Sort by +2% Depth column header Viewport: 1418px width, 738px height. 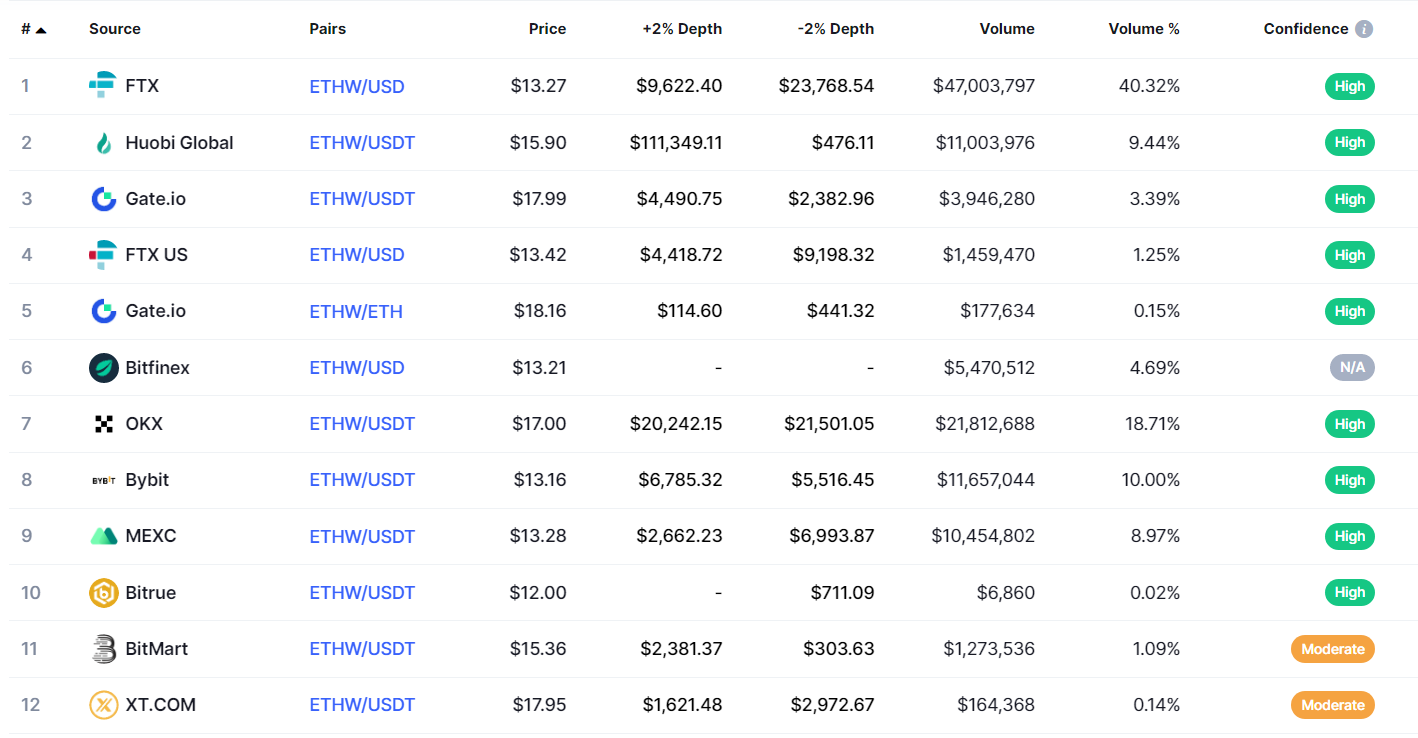pyautogui.click(x=682, y=29)
